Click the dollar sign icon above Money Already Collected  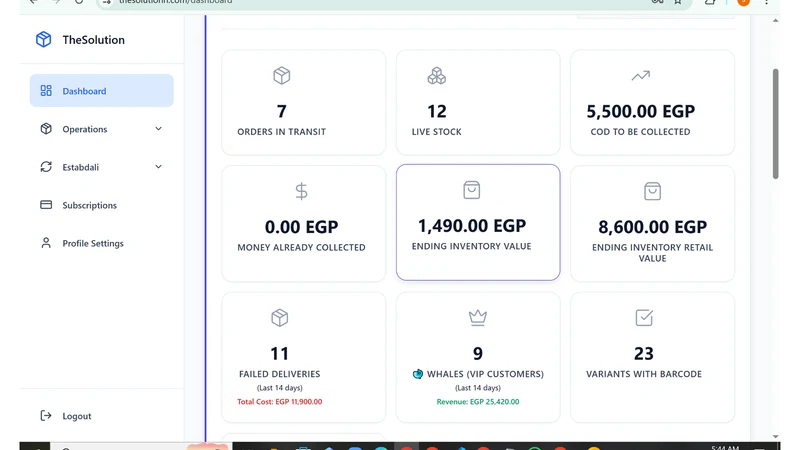(x=302, y=191)
